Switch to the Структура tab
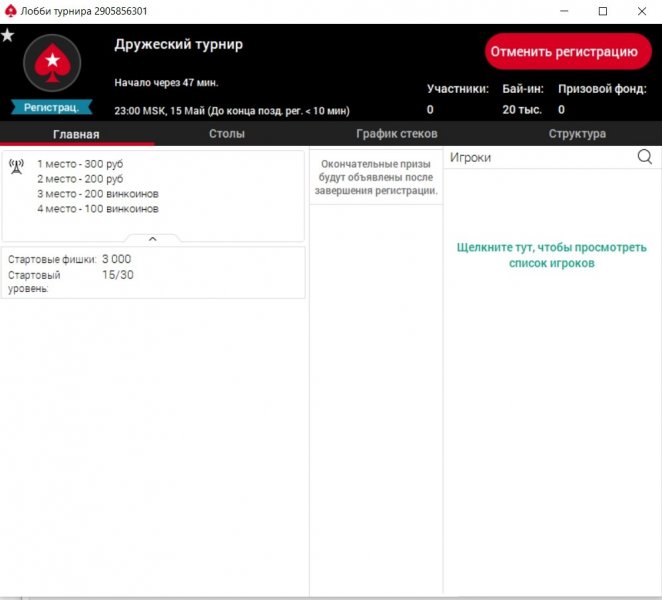 (x=577, y=134)
